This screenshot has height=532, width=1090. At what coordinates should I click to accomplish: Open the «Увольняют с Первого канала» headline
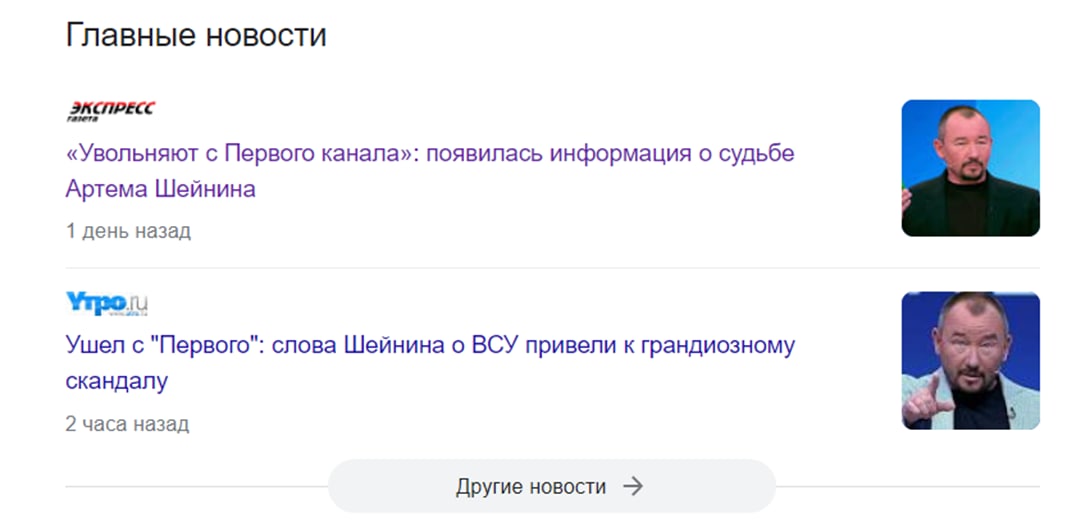[430, 170]
